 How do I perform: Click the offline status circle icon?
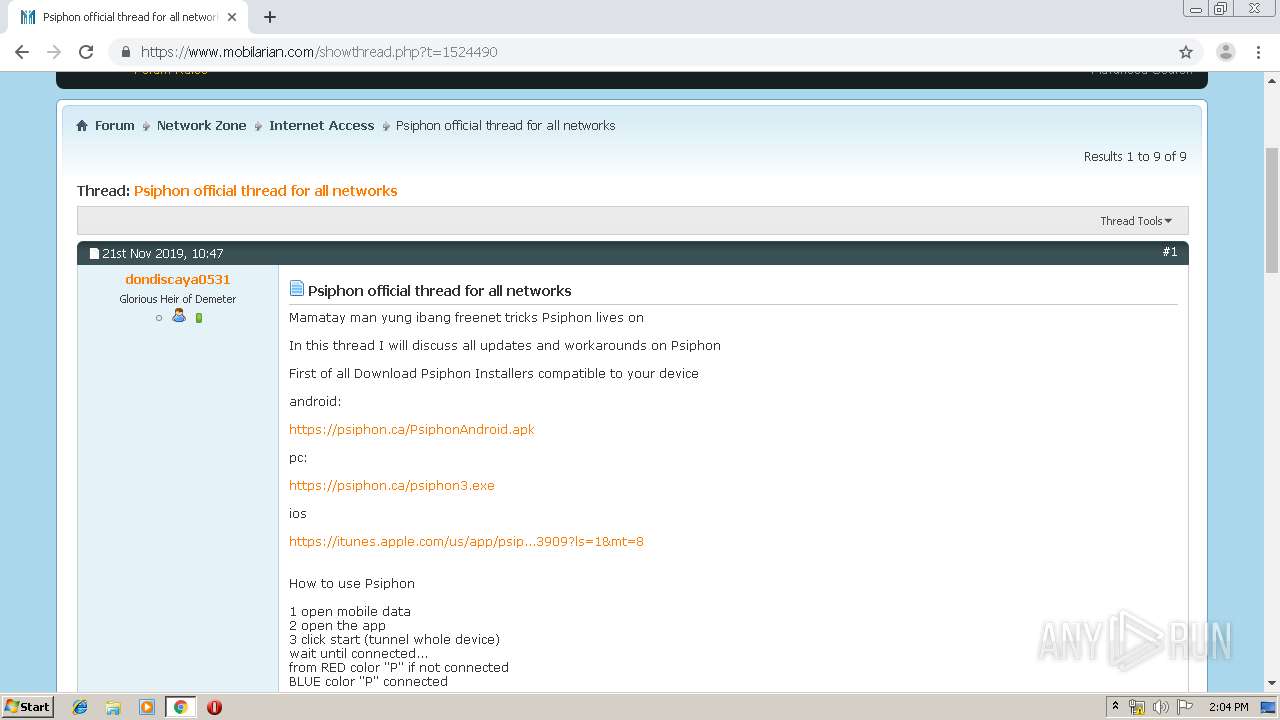coord(159,318)
